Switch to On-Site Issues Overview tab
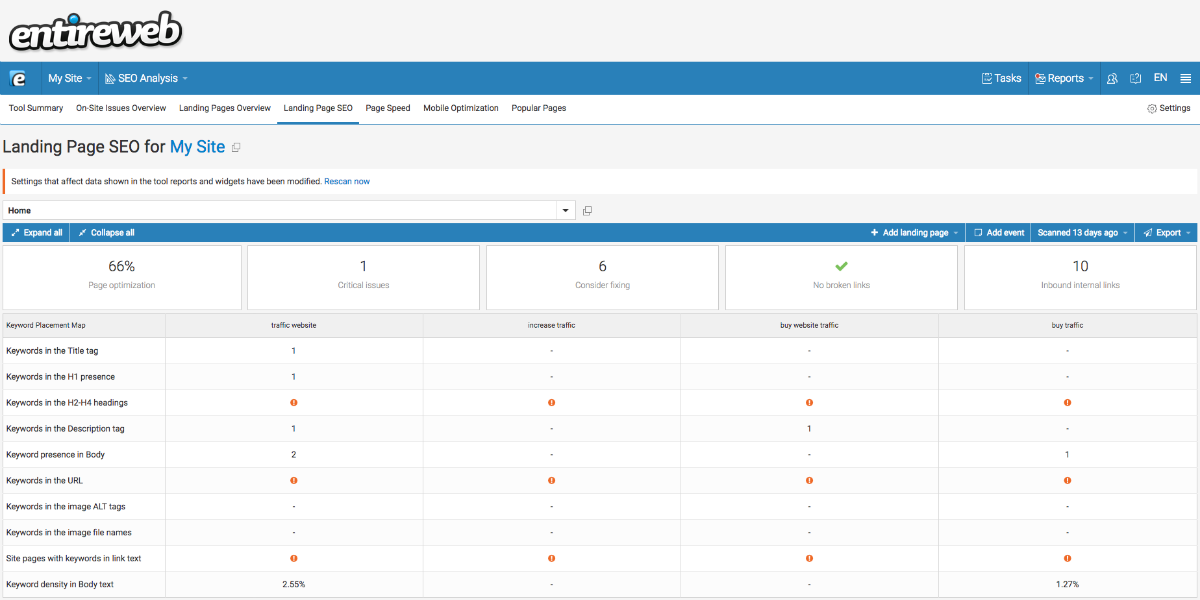 [x=121, y=108]
